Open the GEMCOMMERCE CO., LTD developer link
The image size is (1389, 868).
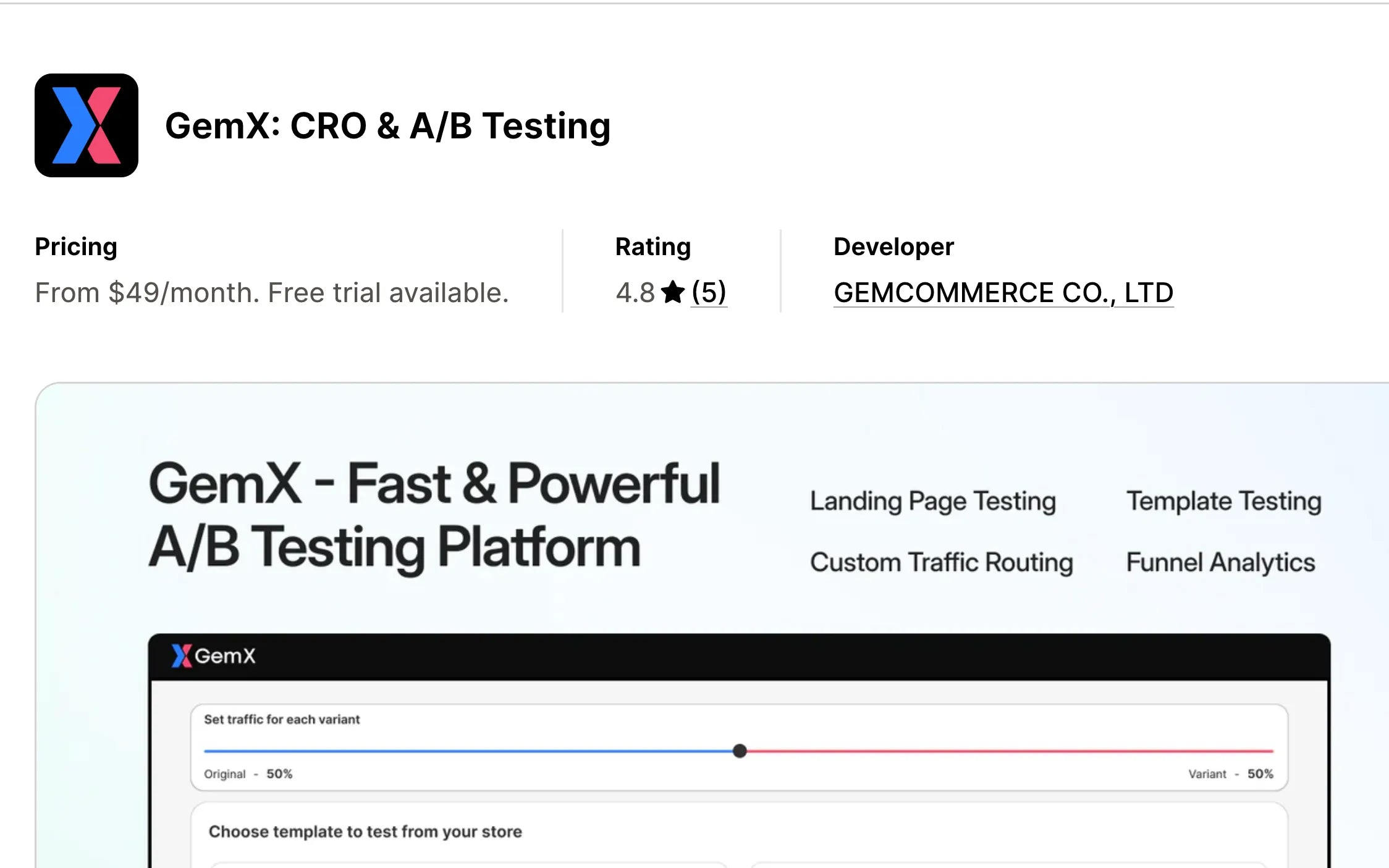coord(1003,292)
